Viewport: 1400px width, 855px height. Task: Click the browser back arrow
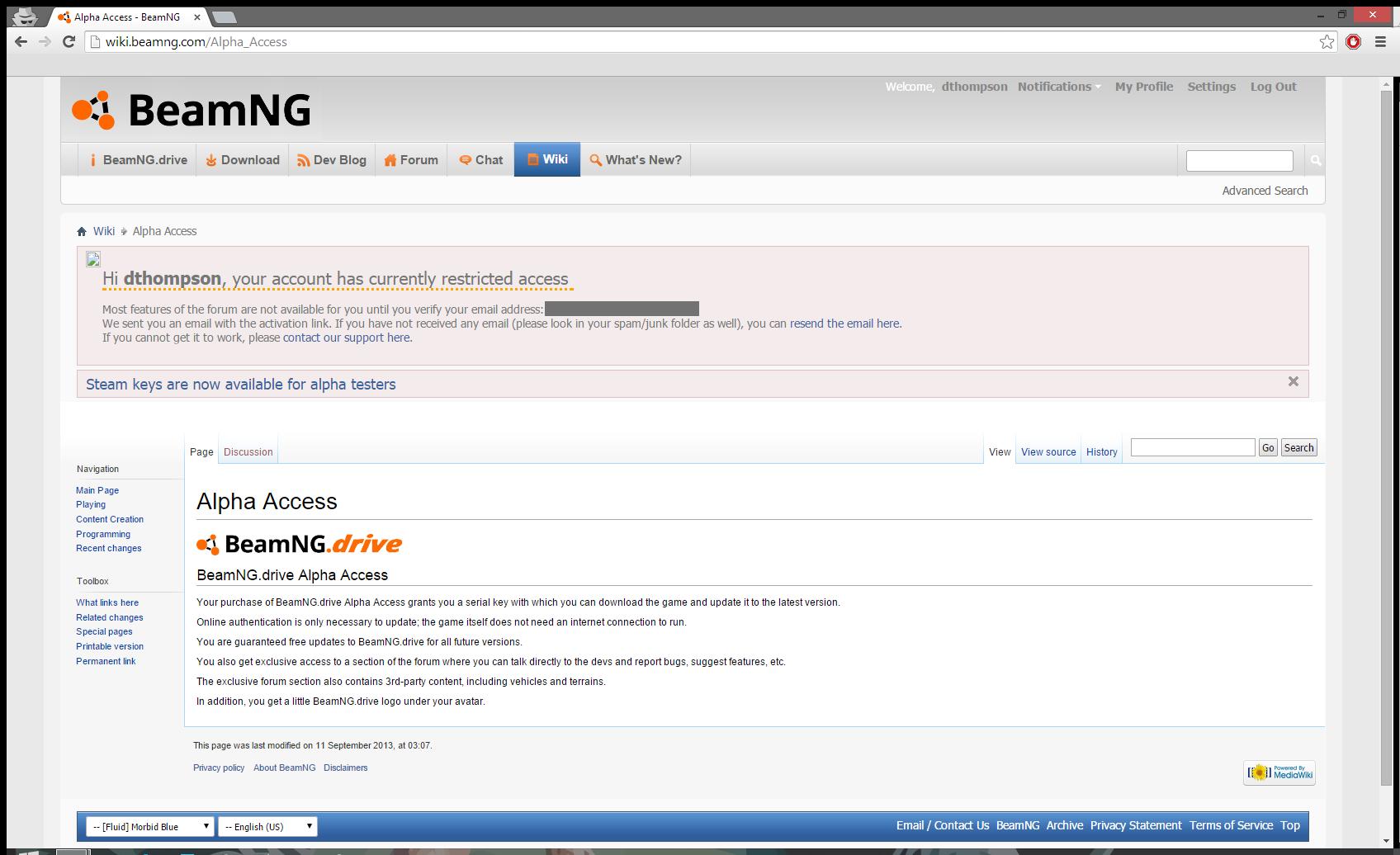click(21, 41)
